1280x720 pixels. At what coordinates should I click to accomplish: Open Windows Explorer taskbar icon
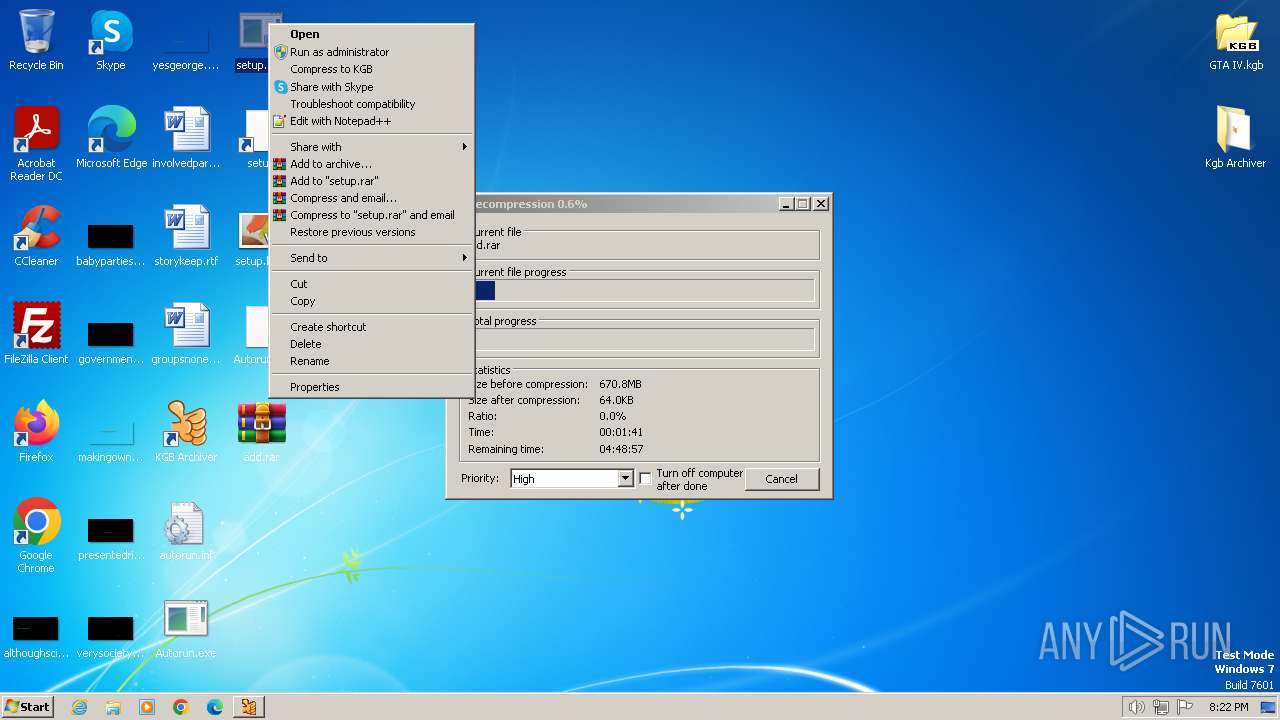113,707
